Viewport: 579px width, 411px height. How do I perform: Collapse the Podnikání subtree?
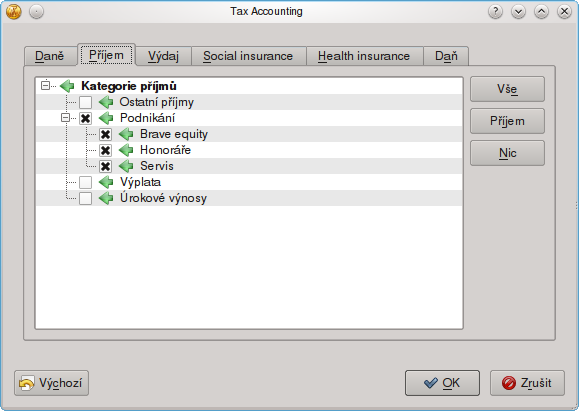point(65,118)
